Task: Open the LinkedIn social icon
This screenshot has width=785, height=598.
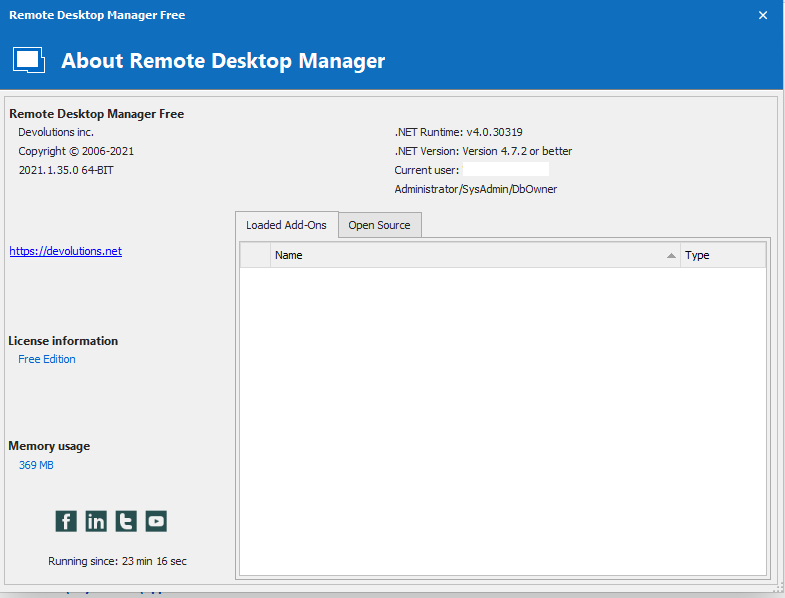Action: [96, 521]
